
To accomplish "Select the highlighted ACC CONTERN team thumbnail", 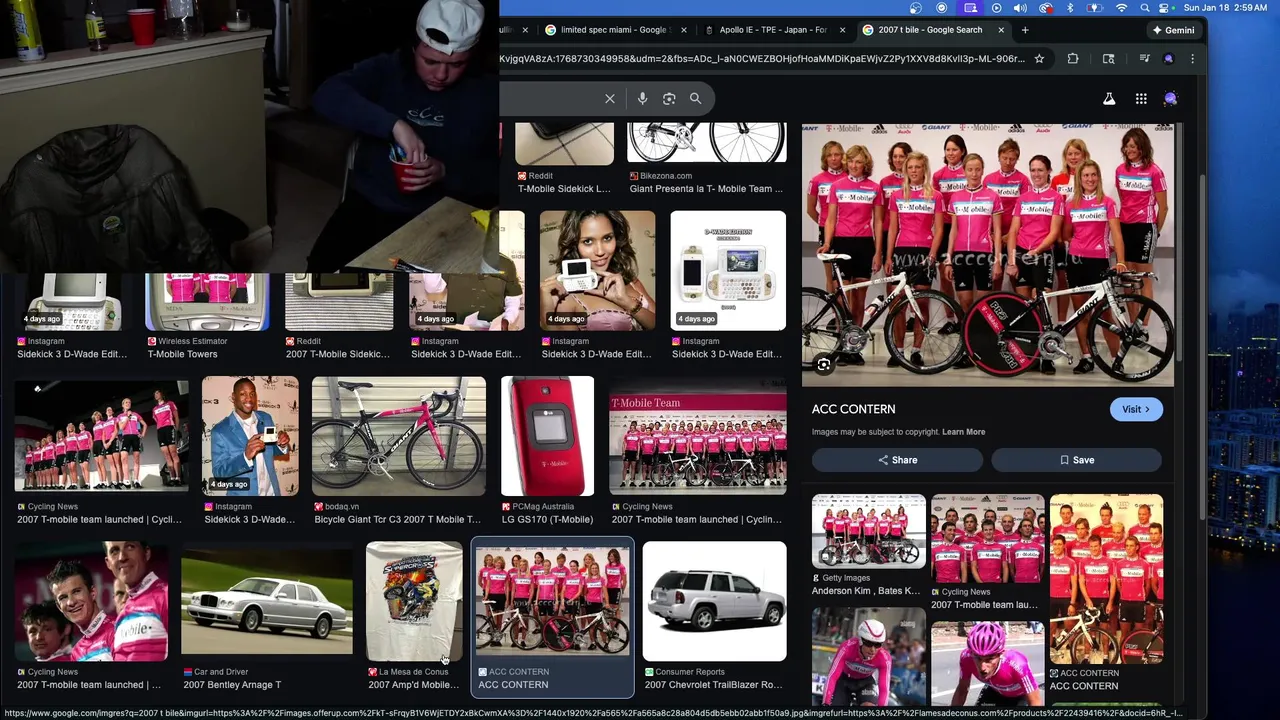I will point(553,601).
